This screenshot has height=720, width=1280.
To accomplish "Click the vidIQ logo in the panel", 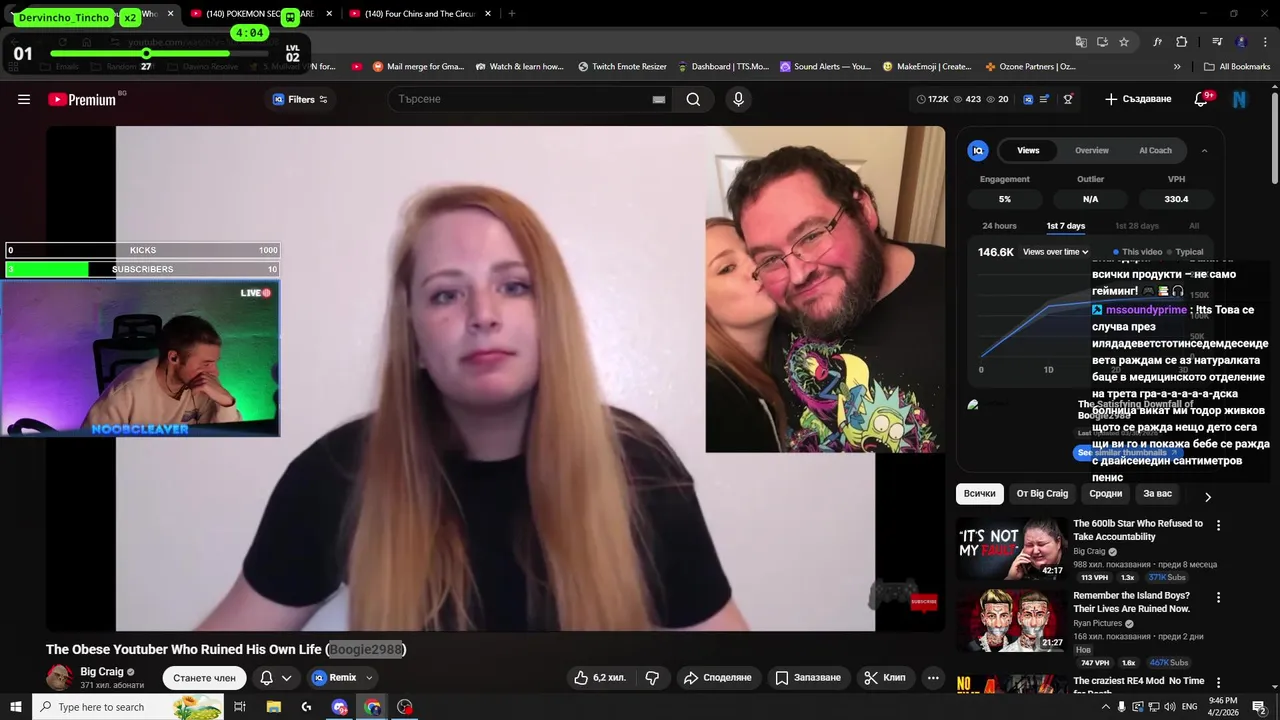I will [x=978, y=150].
